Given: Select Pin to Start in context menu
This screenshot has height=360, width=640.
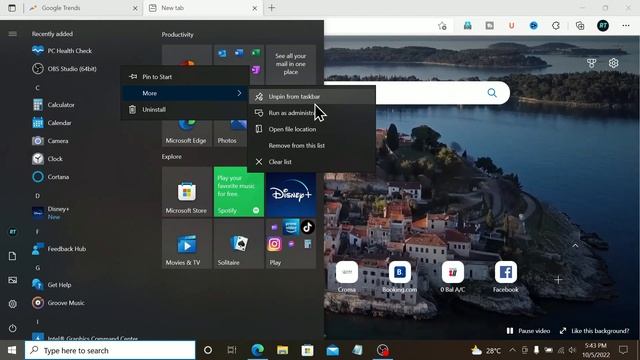Looking at the screenshot, I should [x=185, y=77].
